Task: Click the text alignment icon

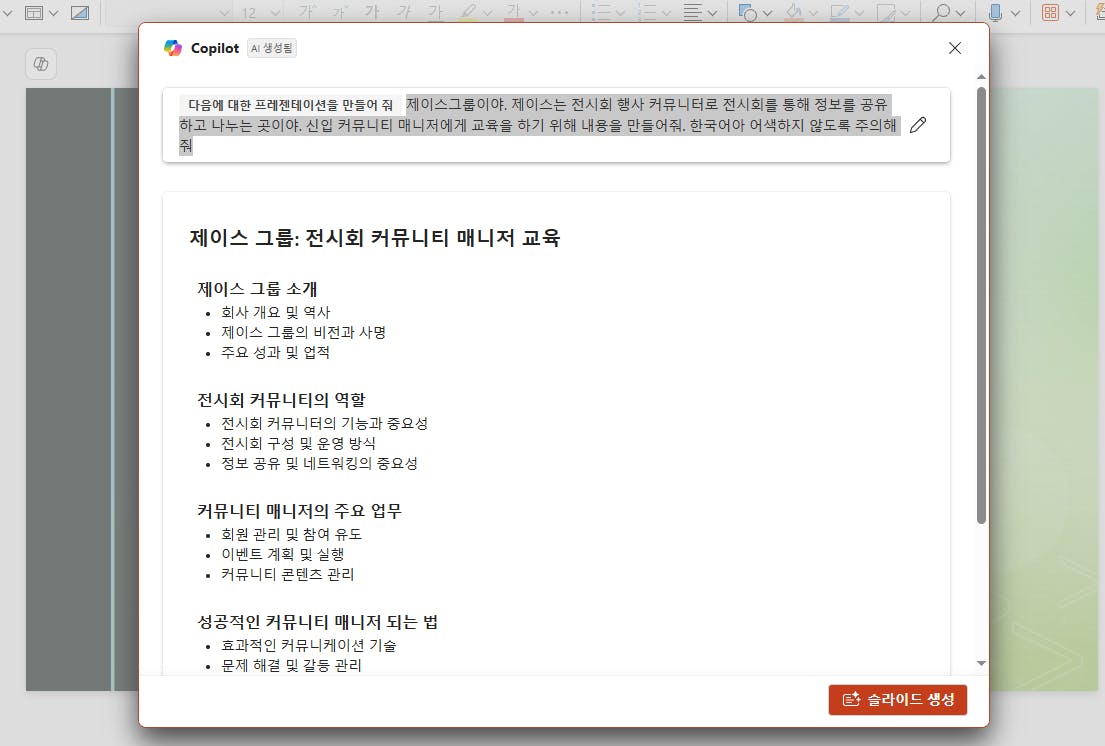Action: (x=693, y=13)
